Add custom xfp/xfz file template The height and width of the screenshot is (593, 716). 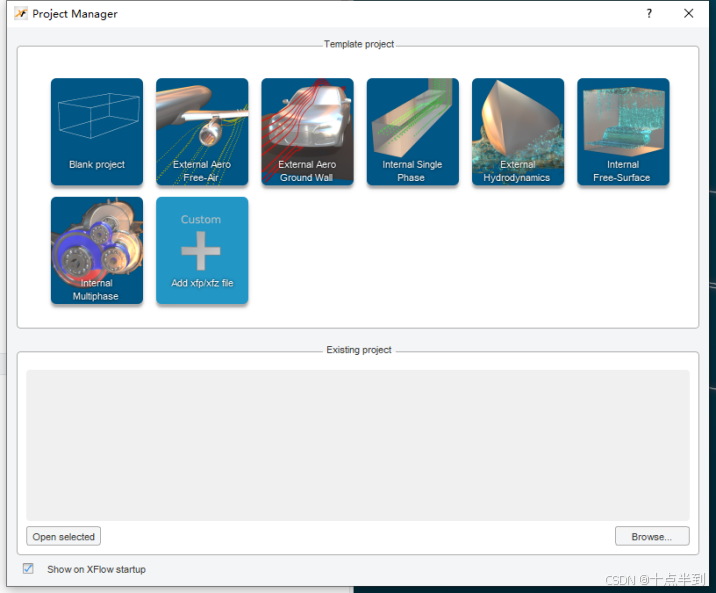point(202,250)
